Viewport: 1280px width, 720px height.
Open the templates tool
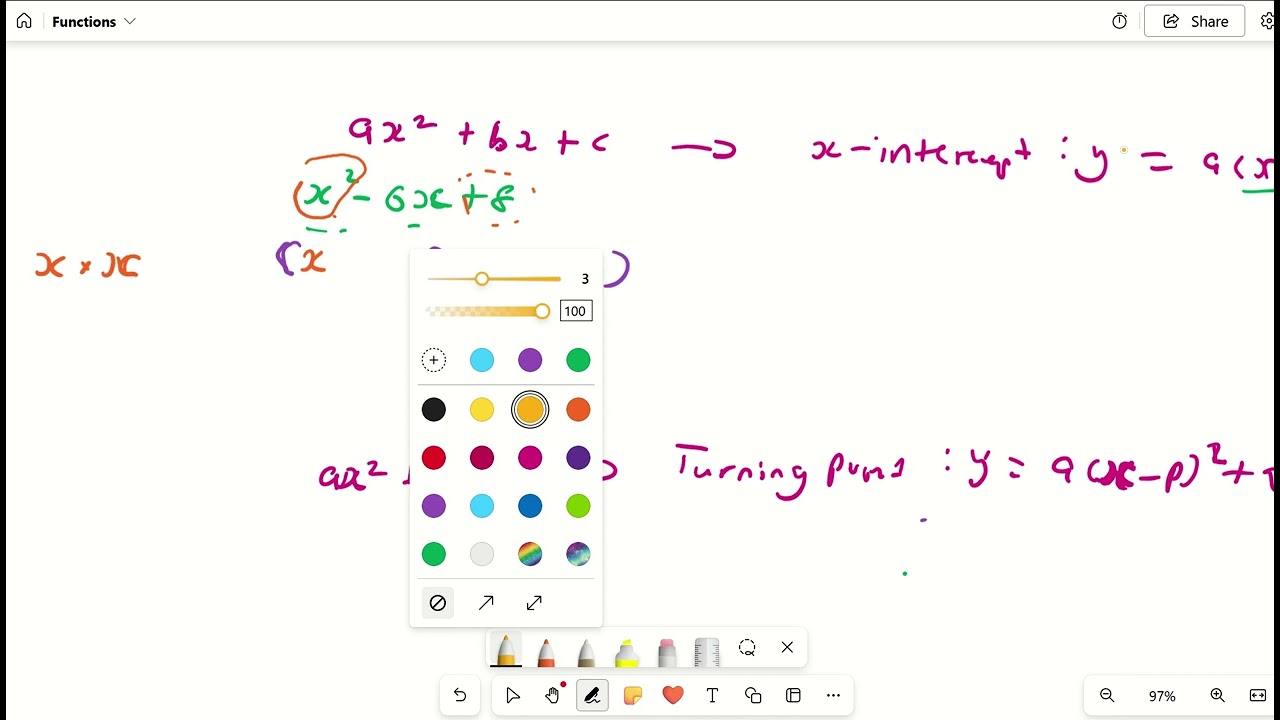pos(793,695)
